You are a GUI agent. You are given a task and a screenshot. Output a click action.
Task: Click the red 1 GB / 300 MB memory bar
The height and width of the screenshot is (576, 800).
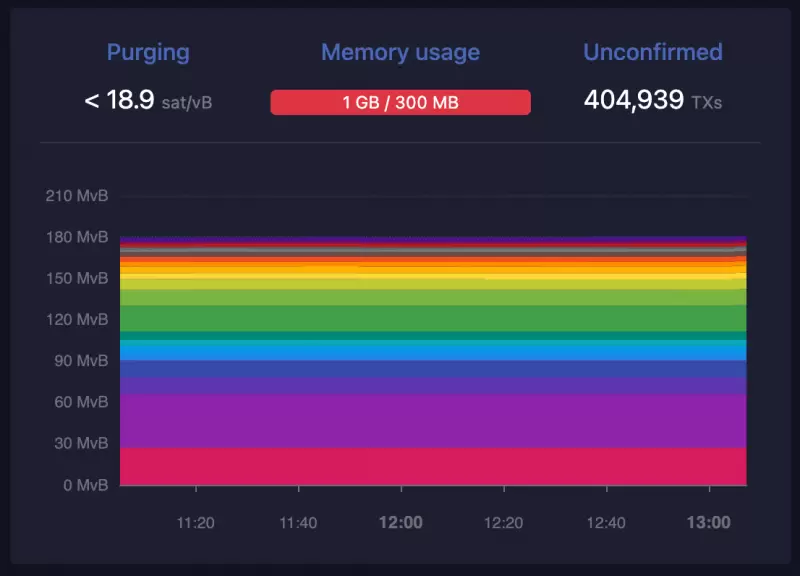[400, 102]
